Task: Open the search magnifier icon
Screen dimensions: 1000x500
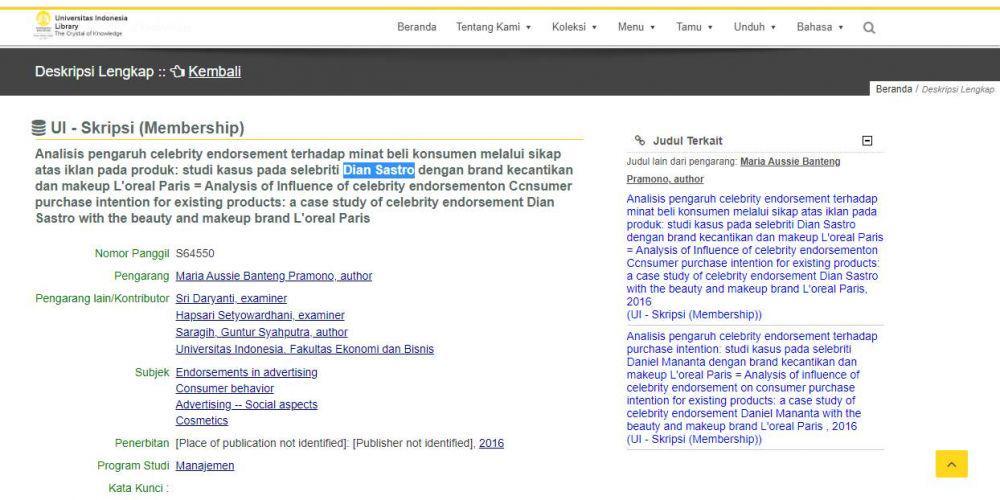Action: [869, 28]
